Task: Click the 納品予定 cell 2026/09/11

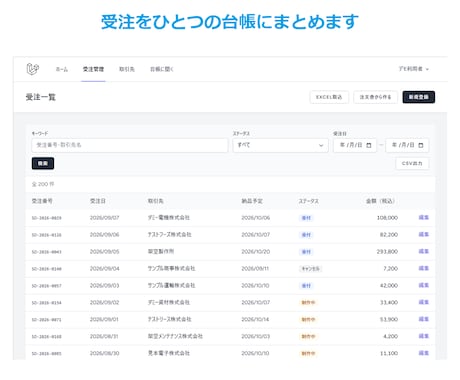Action: (255, 268)
